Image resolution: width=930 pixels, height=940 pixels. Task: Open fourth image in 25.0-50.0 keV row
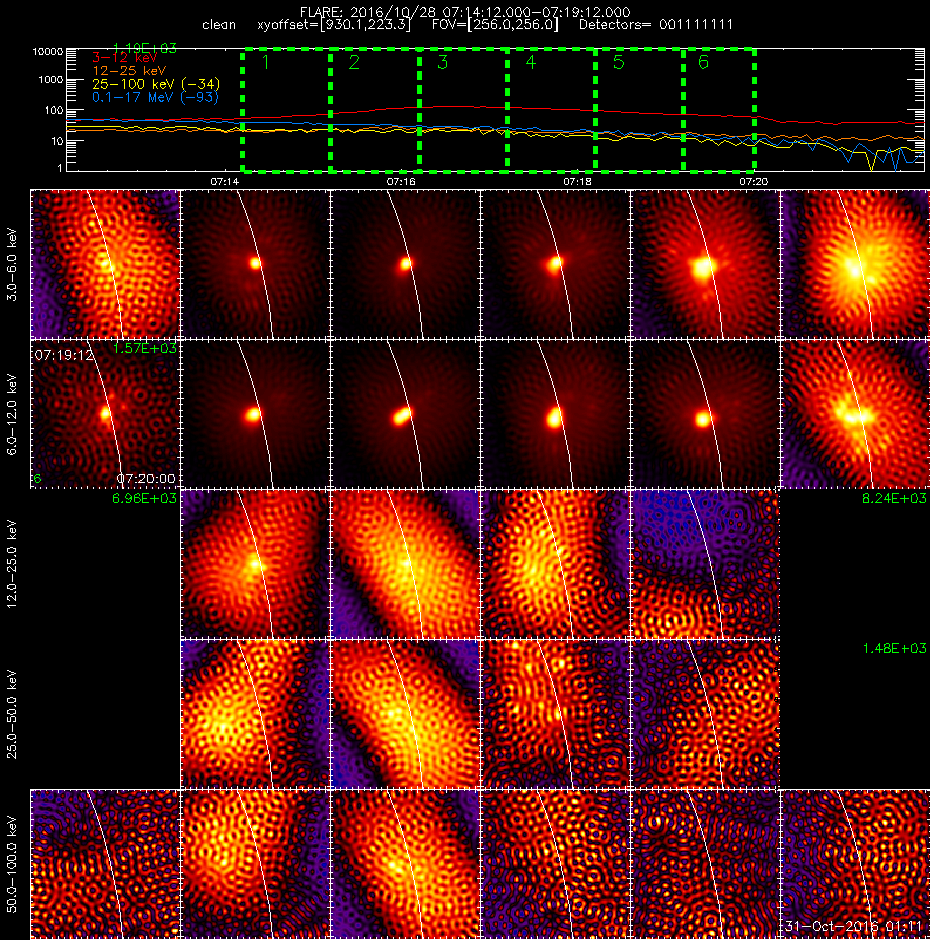(705, 713)
